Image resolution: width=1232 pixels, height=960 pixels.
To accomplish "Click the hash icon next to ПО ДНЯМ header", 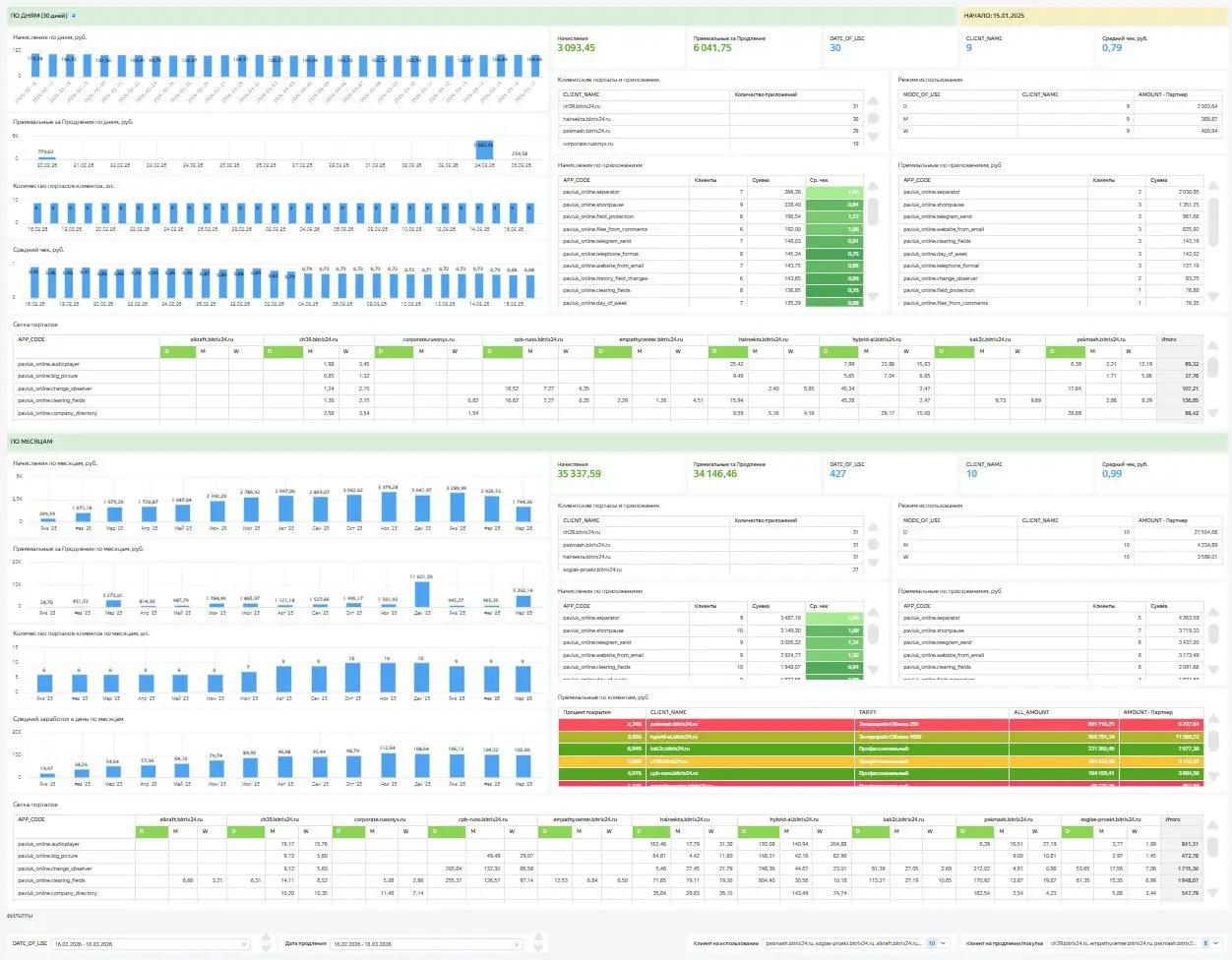I will coord(75,16).
